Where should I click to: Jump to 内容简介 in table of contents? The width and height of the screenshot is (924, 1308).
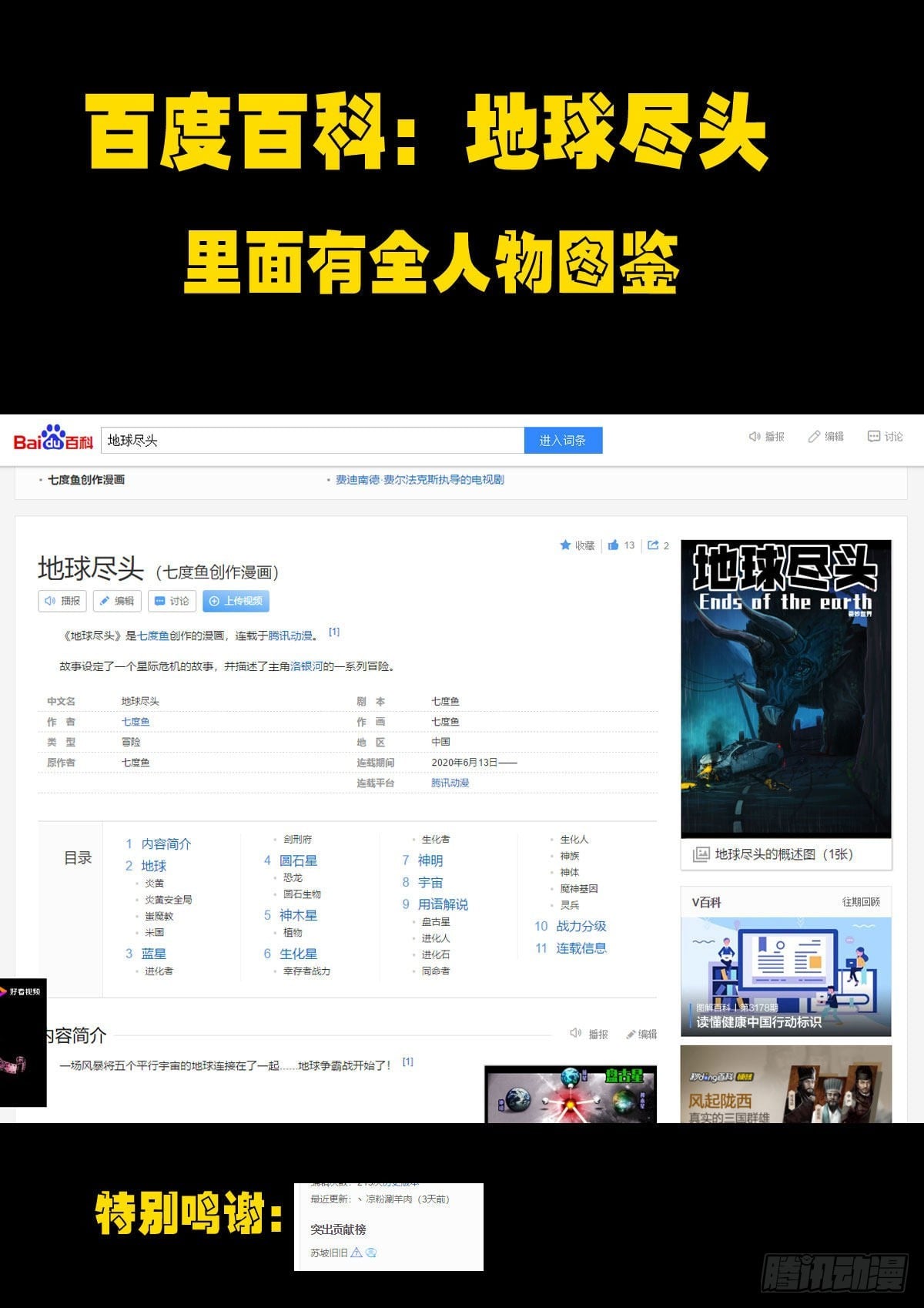pyautogui.click(x=166, y=843)
